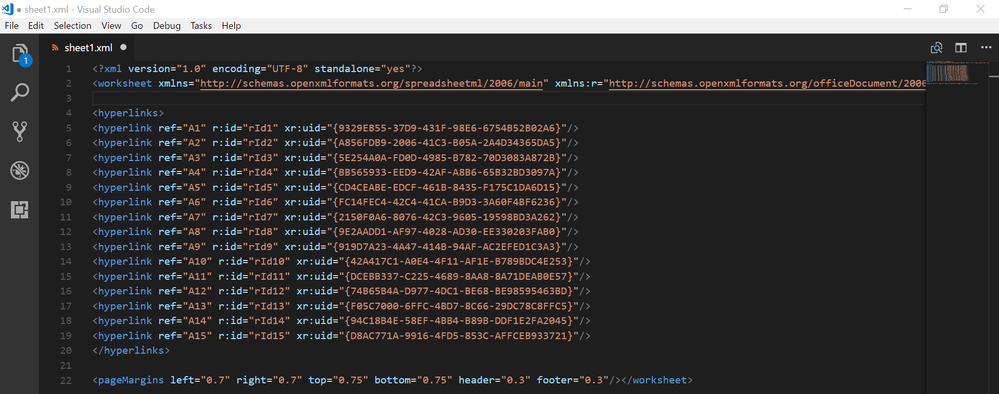Open the View menu
The height and width of the screenshot is (394, 999).
111,26
